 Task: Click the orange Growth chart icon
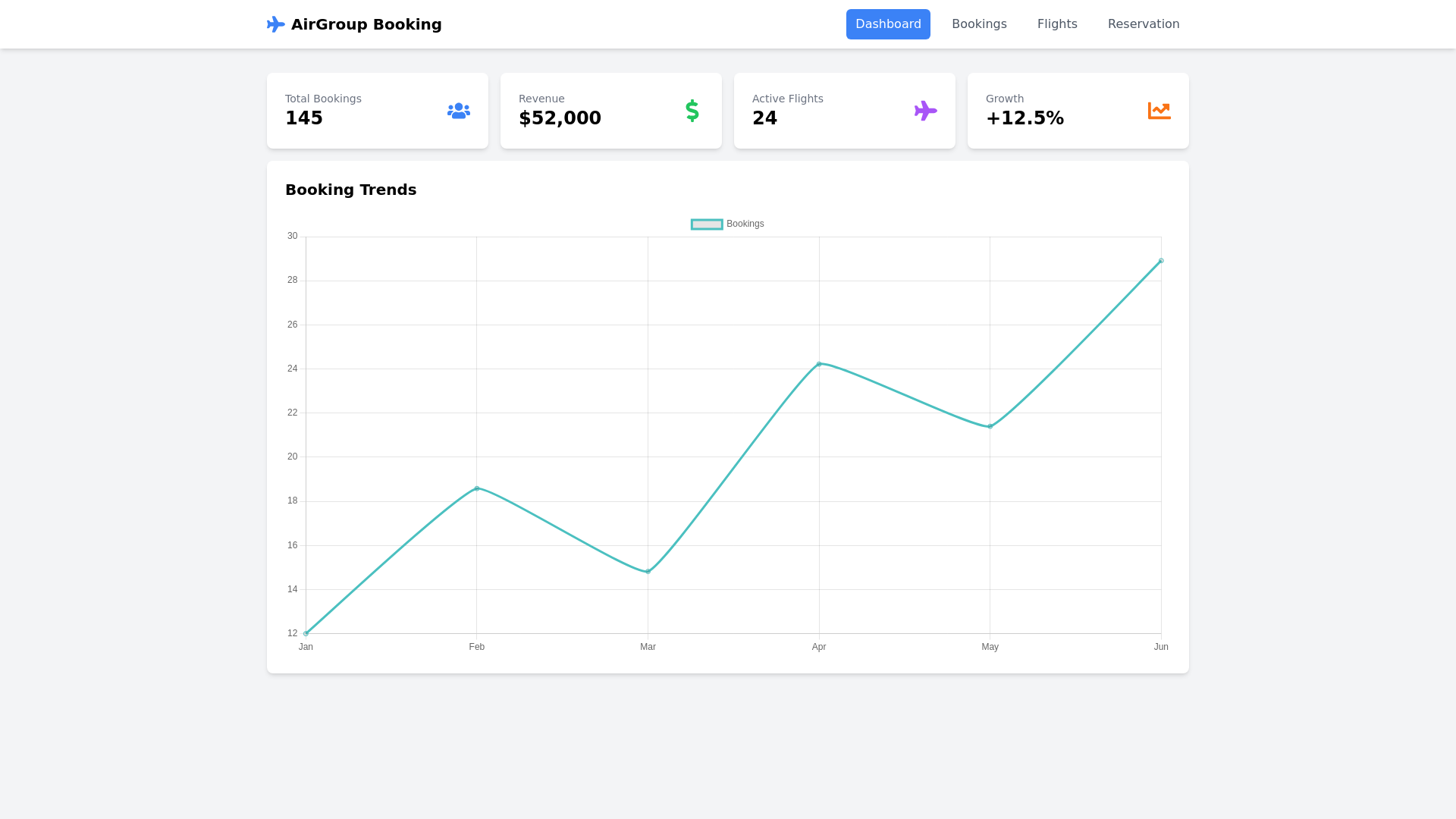click(x=1159, y=111)
